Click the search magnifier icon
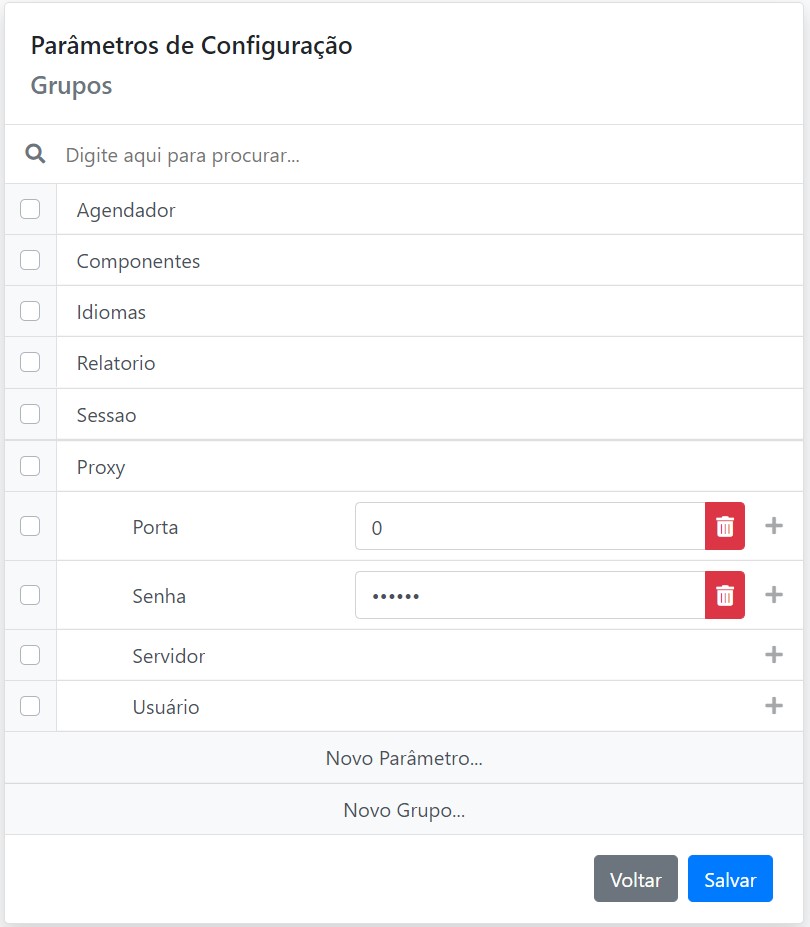Viewport: 810px width, 927px height. (x=35, y=154)
